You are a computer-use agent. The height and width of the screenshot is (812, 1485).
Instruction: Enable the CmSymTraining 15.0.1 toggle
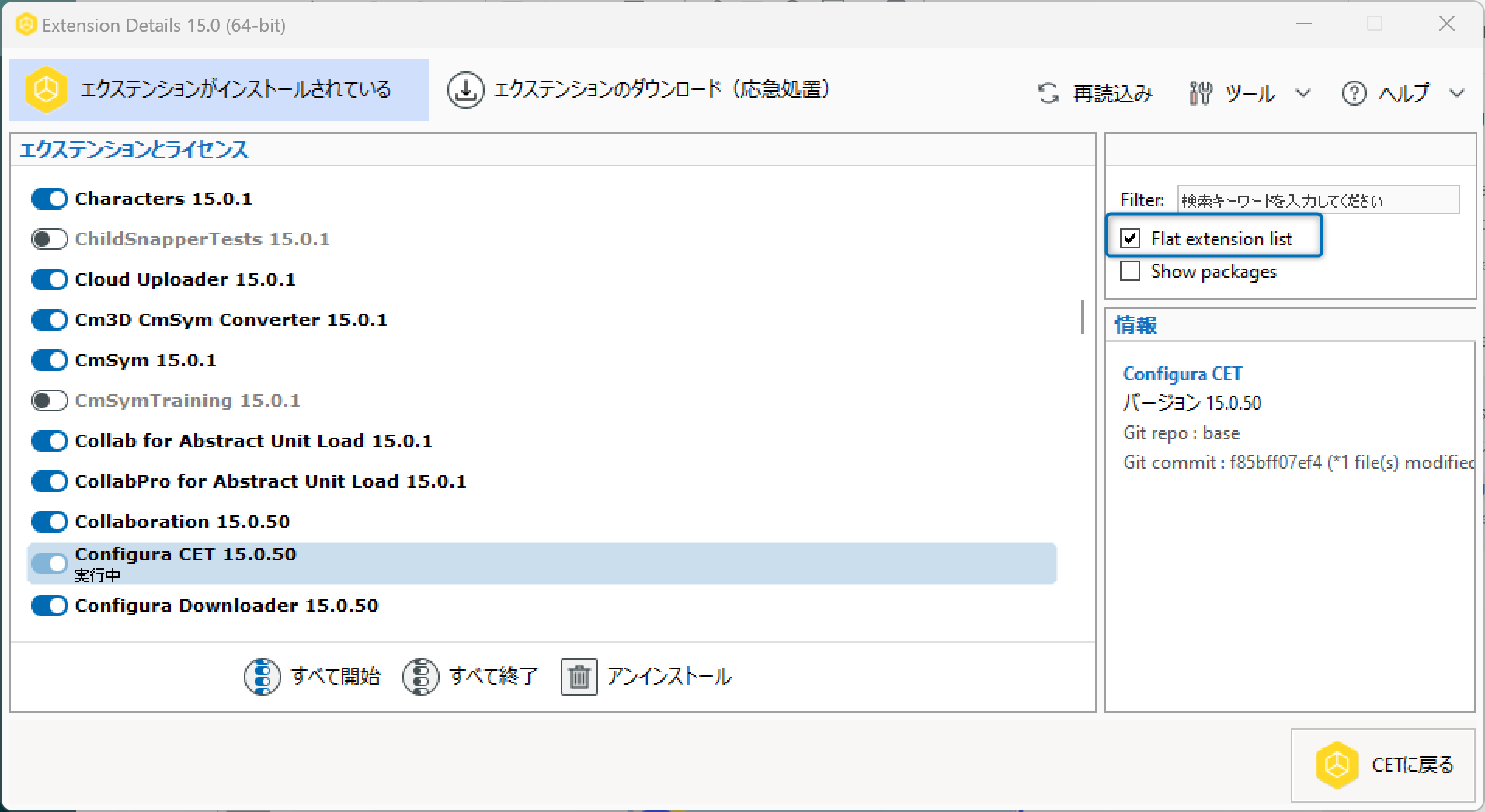coord(50,401)
